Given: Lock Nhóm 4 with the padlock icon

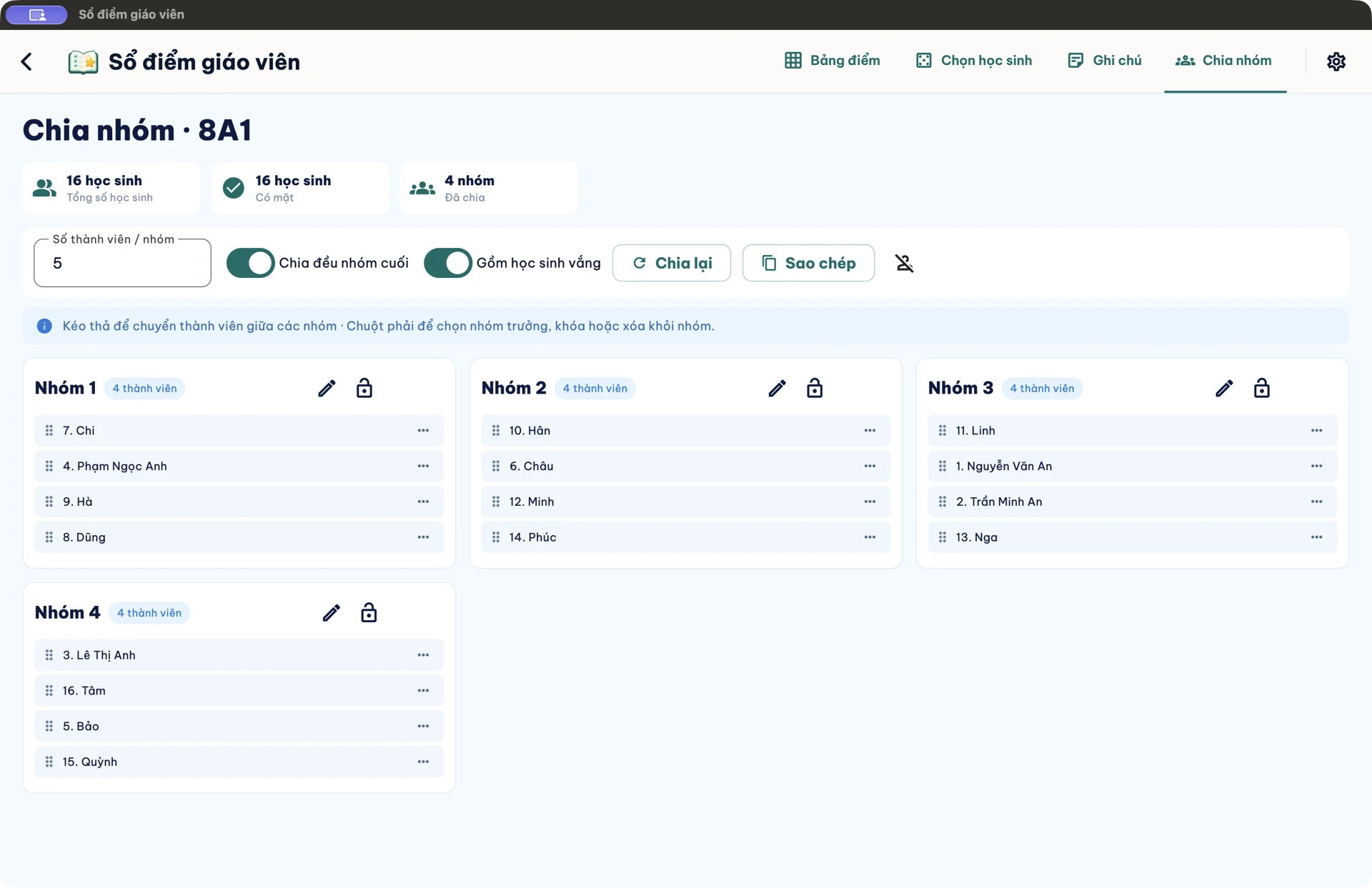Looking at the screenshot, I should pyautogui.click(x=369, y=612).
